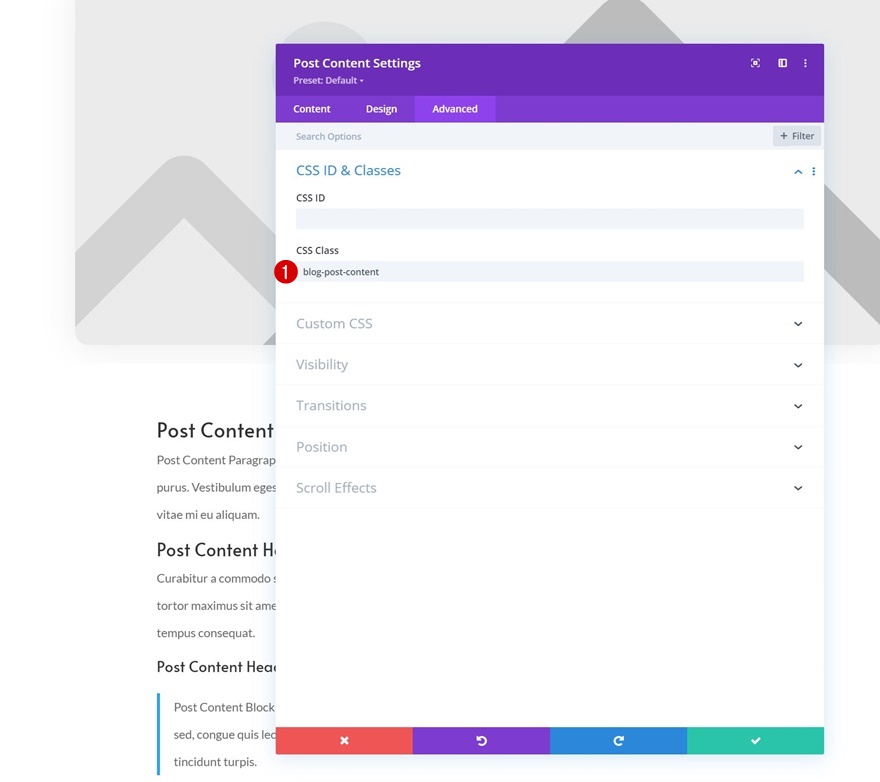Image resolution: width=880 pixels, height=782 pixels.
Task: Toggle the sidebar snap layout icon
Action: 782,63
